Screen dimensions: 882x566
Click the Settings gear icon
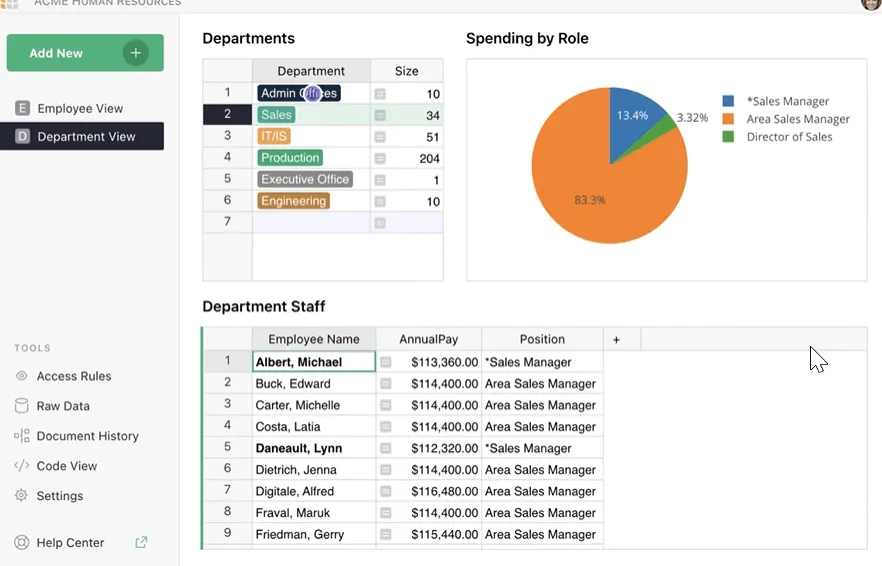tap(21, 495)
